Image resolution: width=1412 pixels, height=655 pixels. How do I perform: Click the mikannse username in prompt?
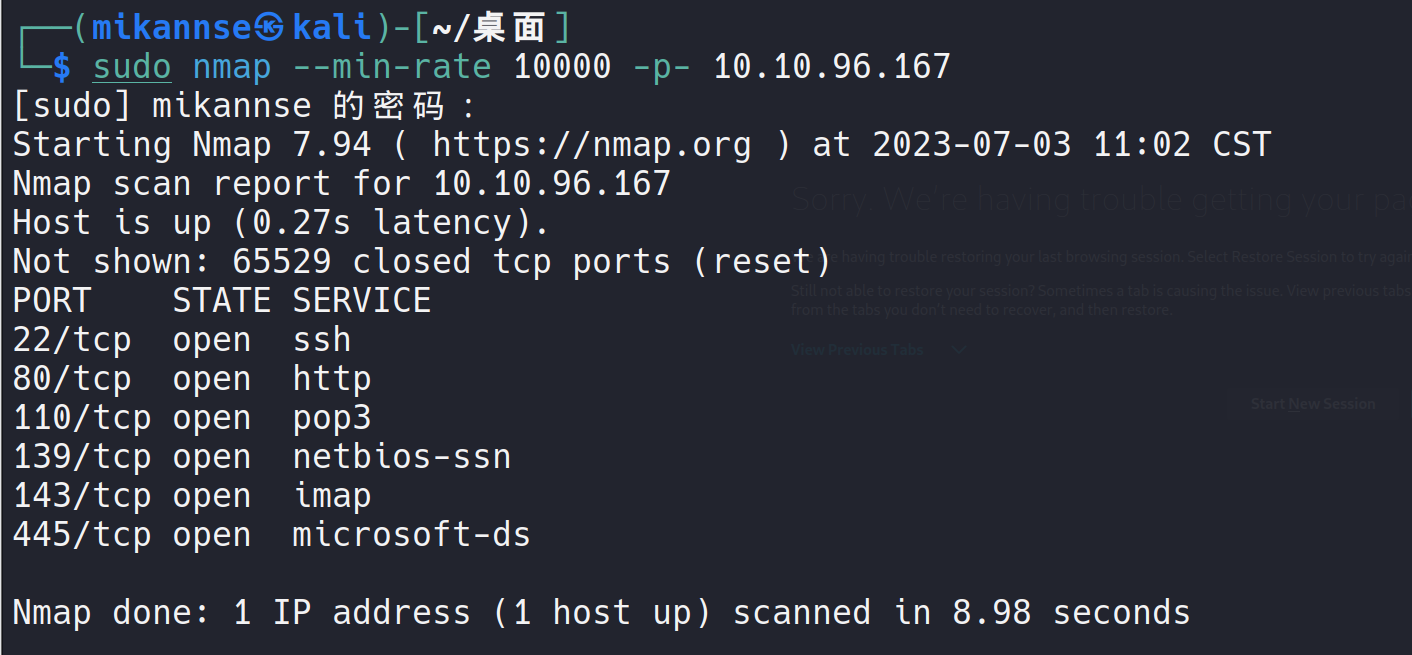(x=171, y=28)
